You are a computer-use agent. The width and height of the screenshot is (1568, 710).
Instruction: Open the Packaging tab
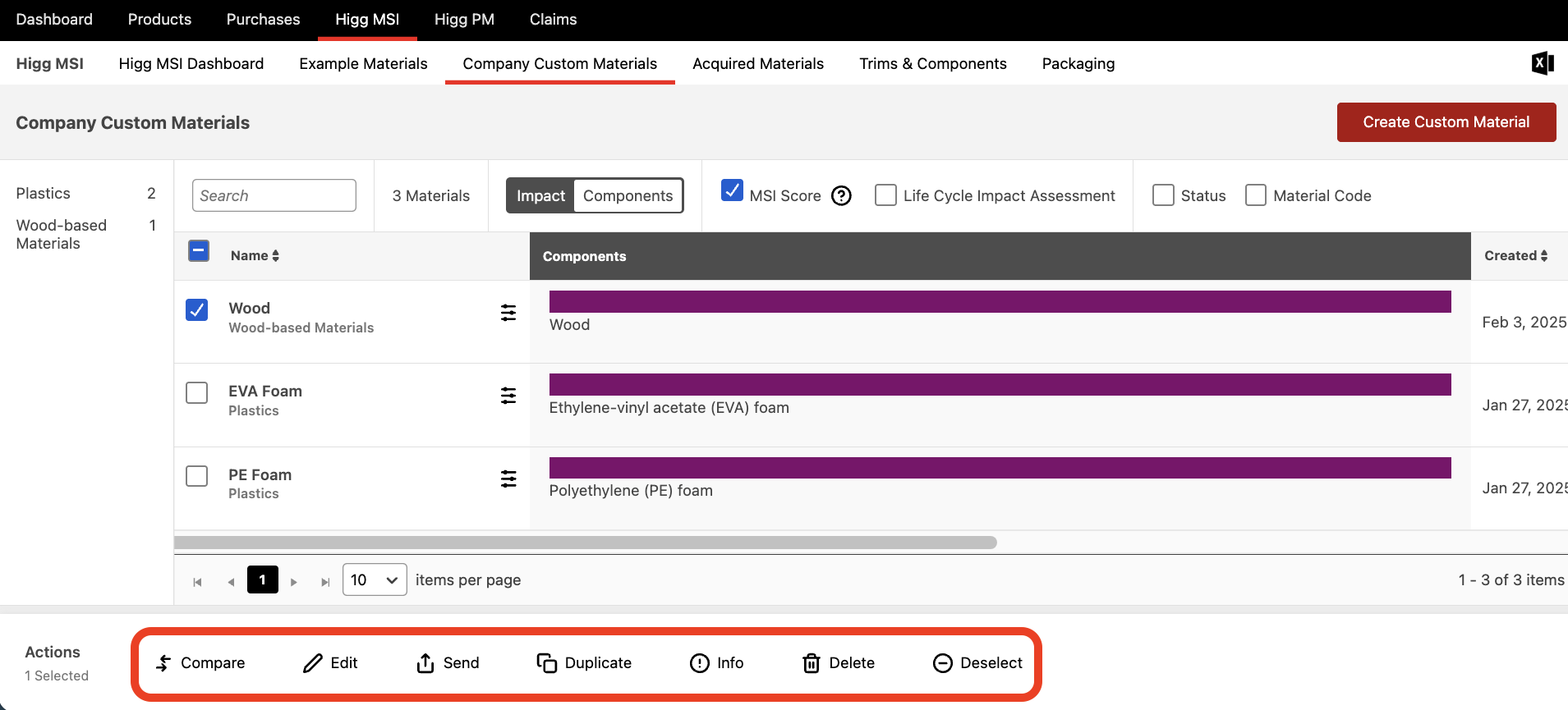pos(1078,63)
